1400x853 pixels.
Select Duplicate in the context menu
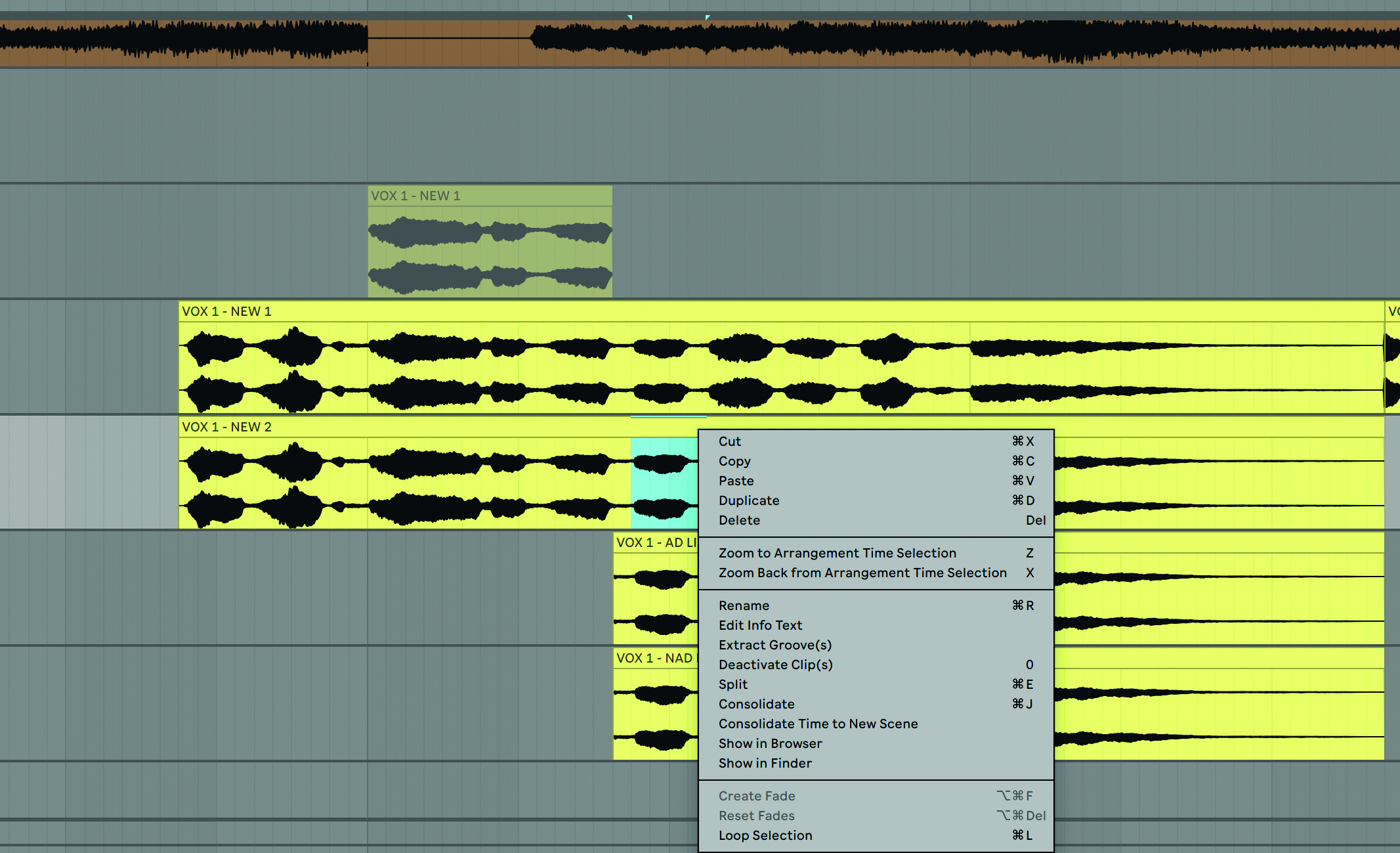[876, 500]
